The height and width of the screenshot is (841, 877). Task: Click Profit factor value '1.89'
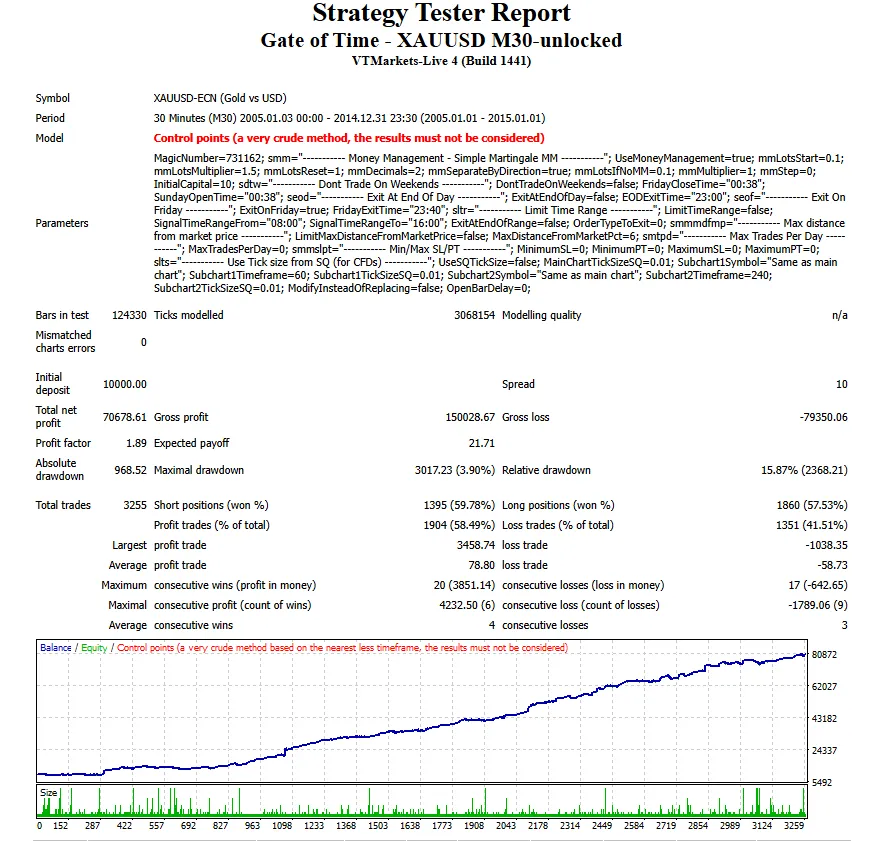click(x=136, y=443)
